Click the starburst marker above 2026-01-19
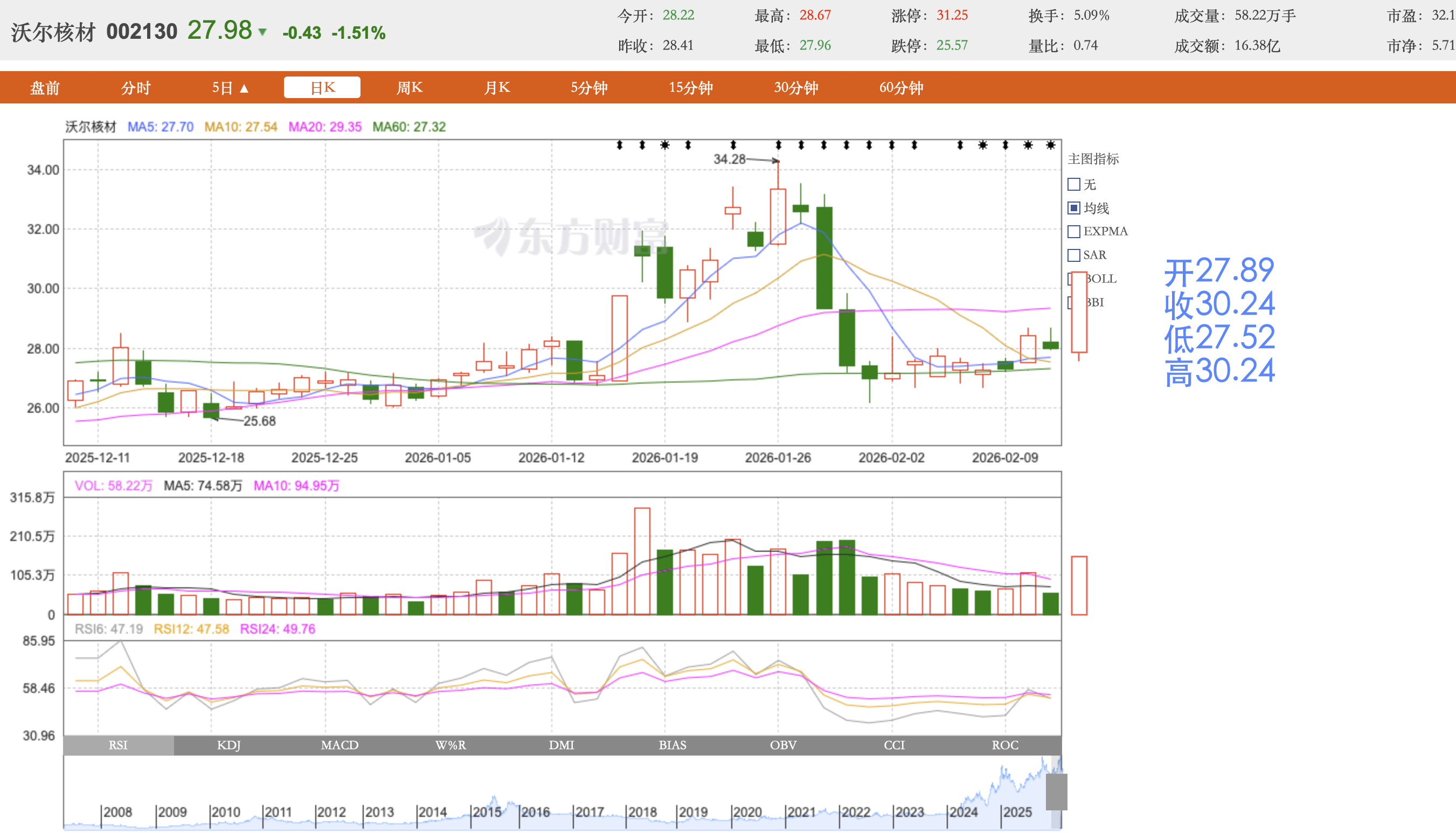Image resolution: width=1456 pixels, height=833 pixels. [665, 145]
